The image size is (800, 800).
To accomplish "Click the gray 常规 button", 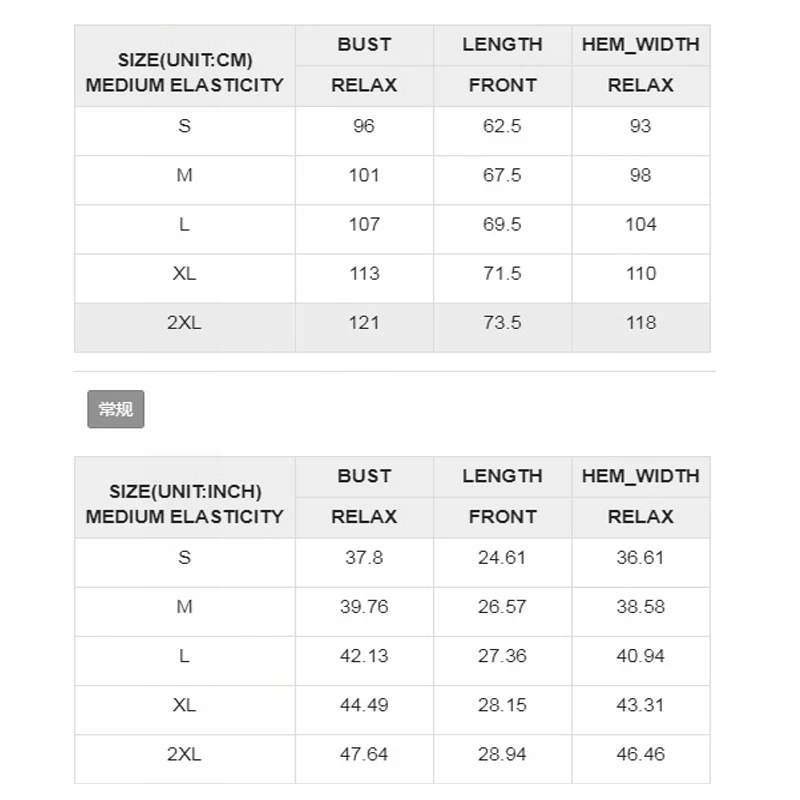I will [x=116, y=409].
